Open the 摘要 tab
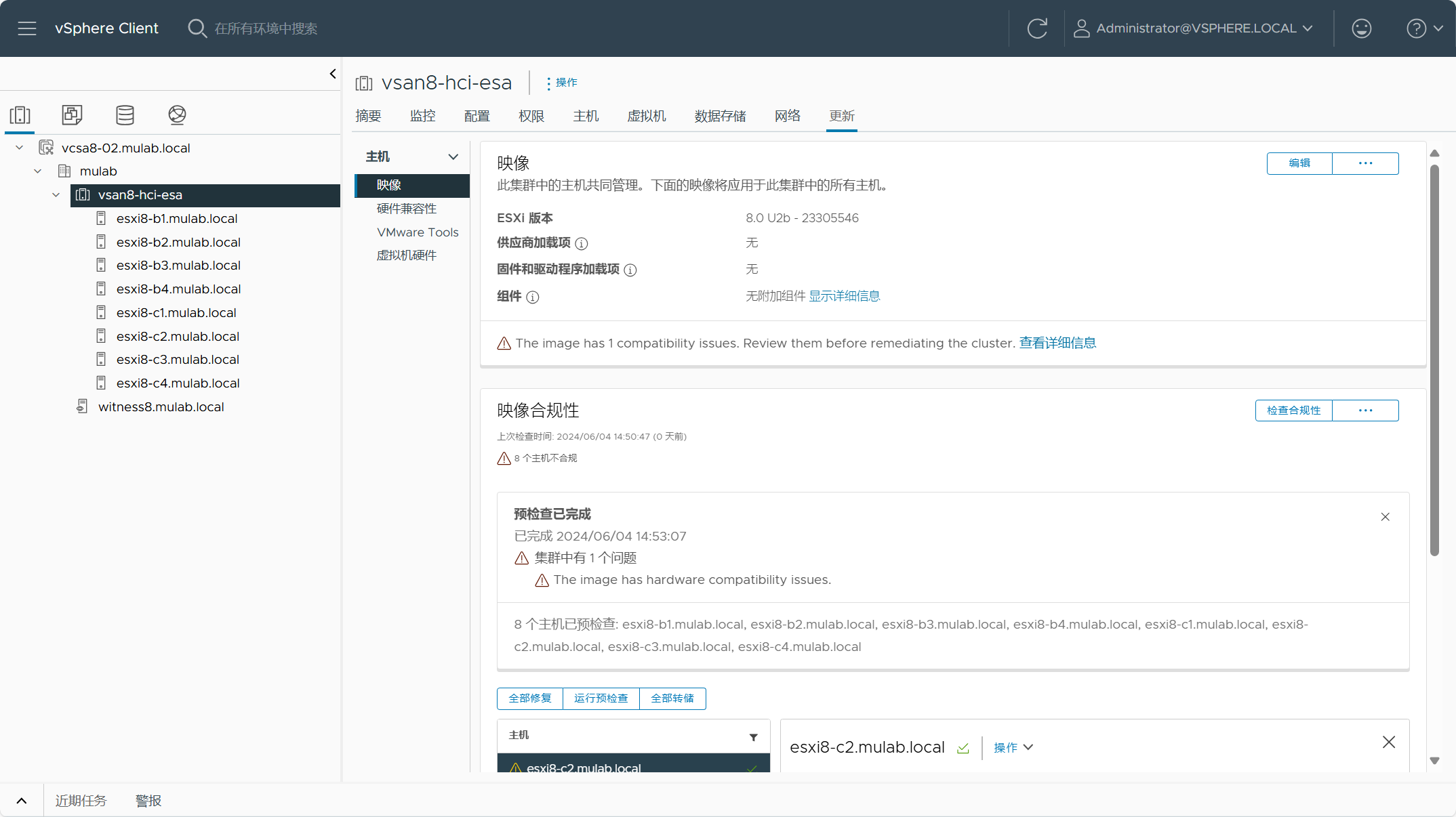The height and width of the screenshot is (817, 1456). pos(368,116)
